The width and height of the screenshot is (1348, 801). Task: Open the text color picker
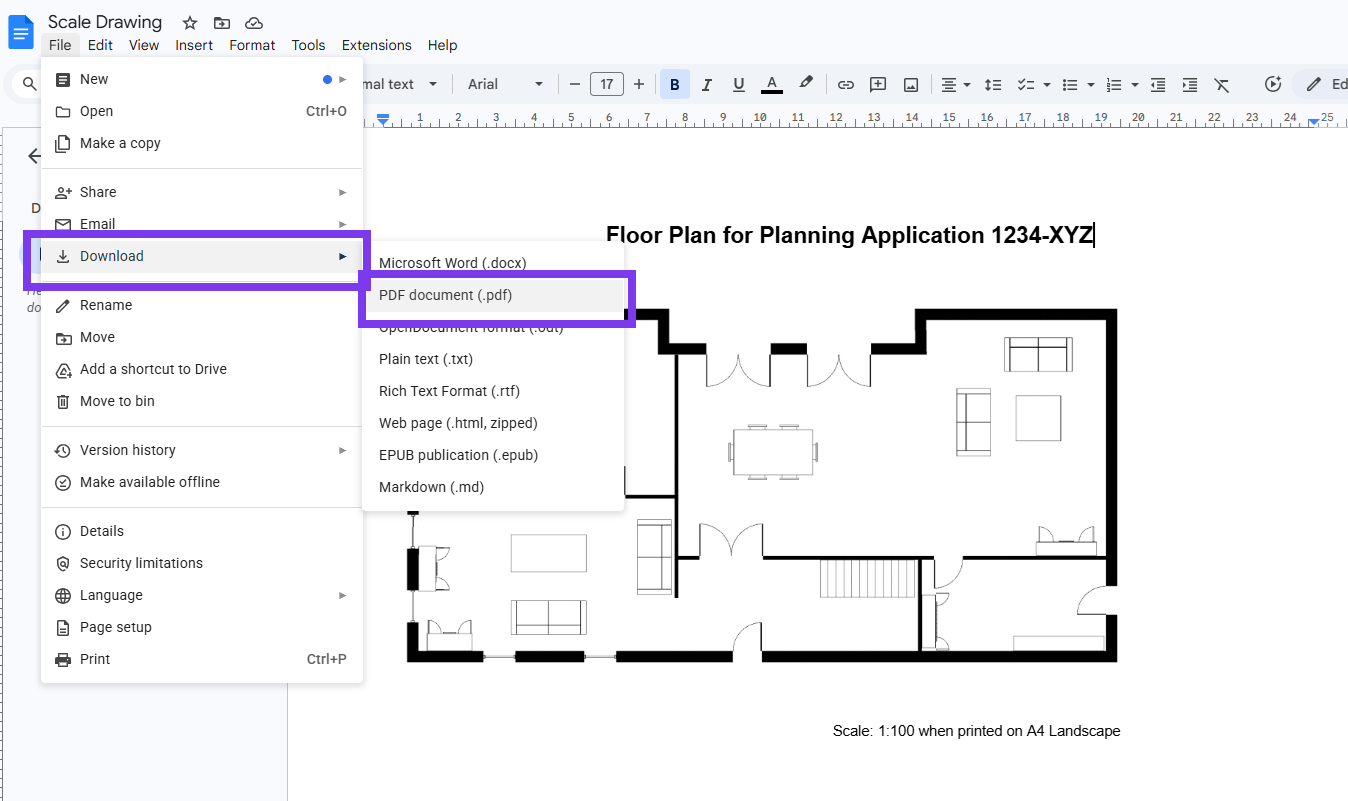[x=771, y=84]
